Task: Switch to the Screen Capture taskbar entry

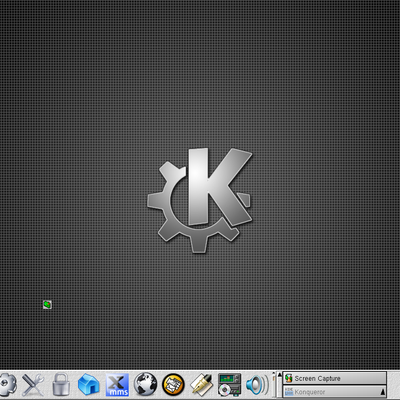Action: tap(335, 378)
